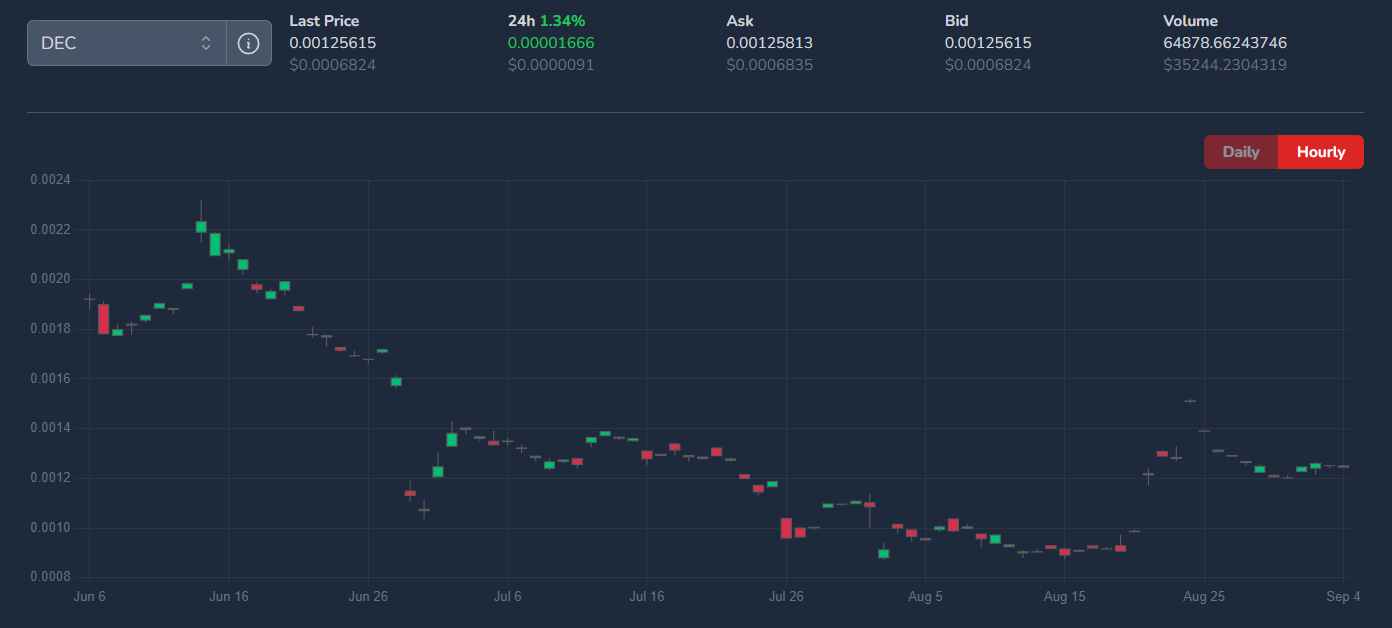Click the Aug 15 date label

[1064, 597]
